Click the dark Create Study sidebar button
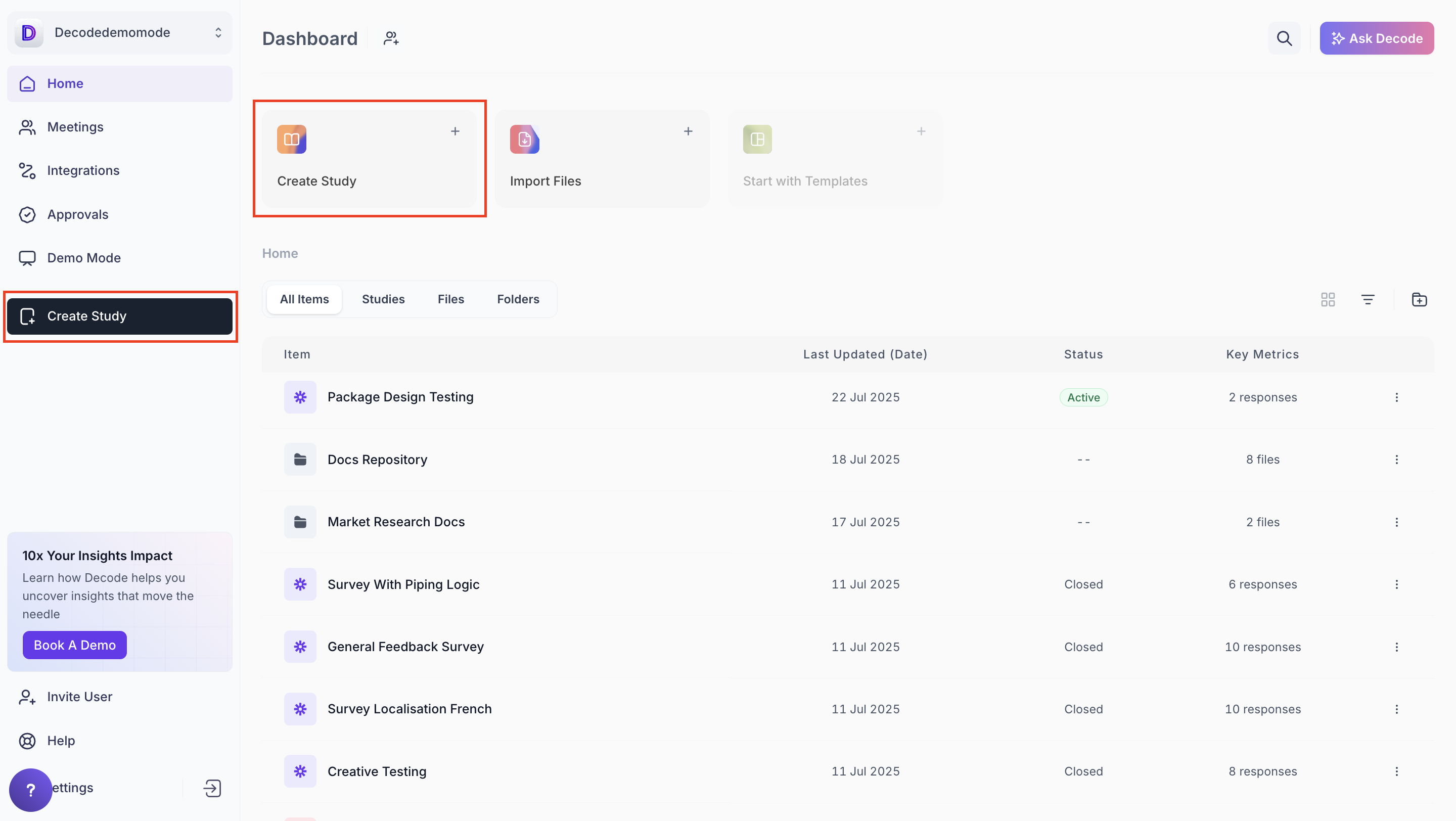 119,316
